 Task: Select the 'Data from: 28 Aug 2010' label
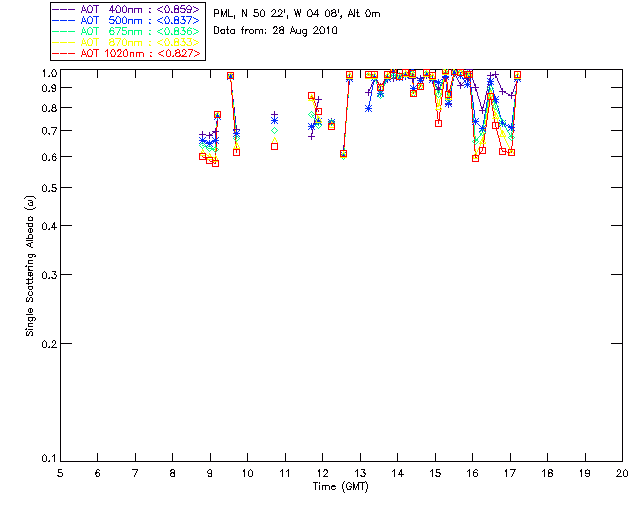276,31
